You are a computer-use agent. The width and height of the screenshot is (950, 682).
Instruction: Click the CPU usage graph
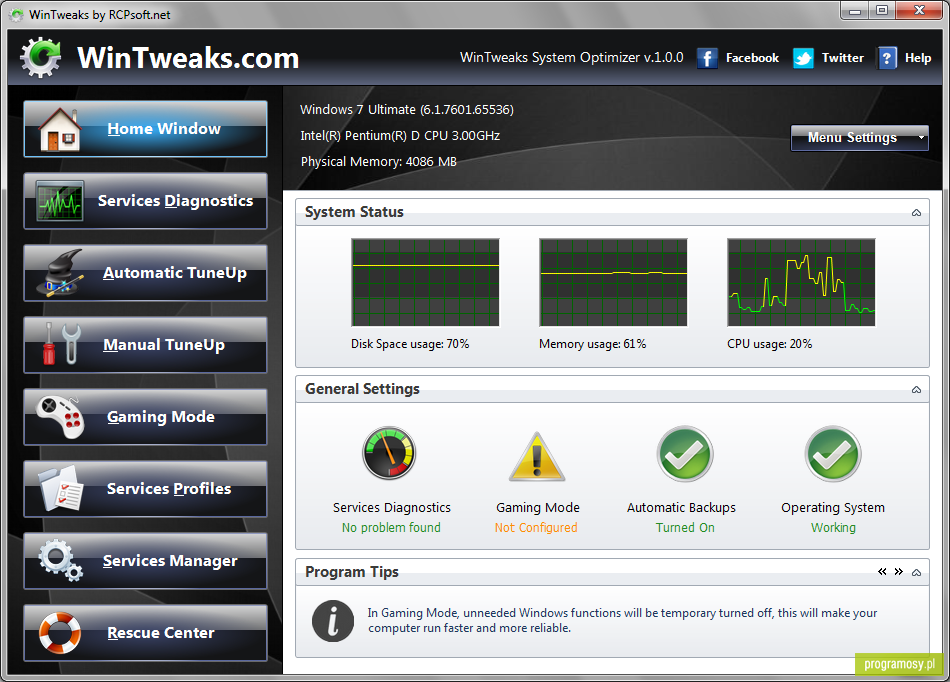tap(801, 282)
